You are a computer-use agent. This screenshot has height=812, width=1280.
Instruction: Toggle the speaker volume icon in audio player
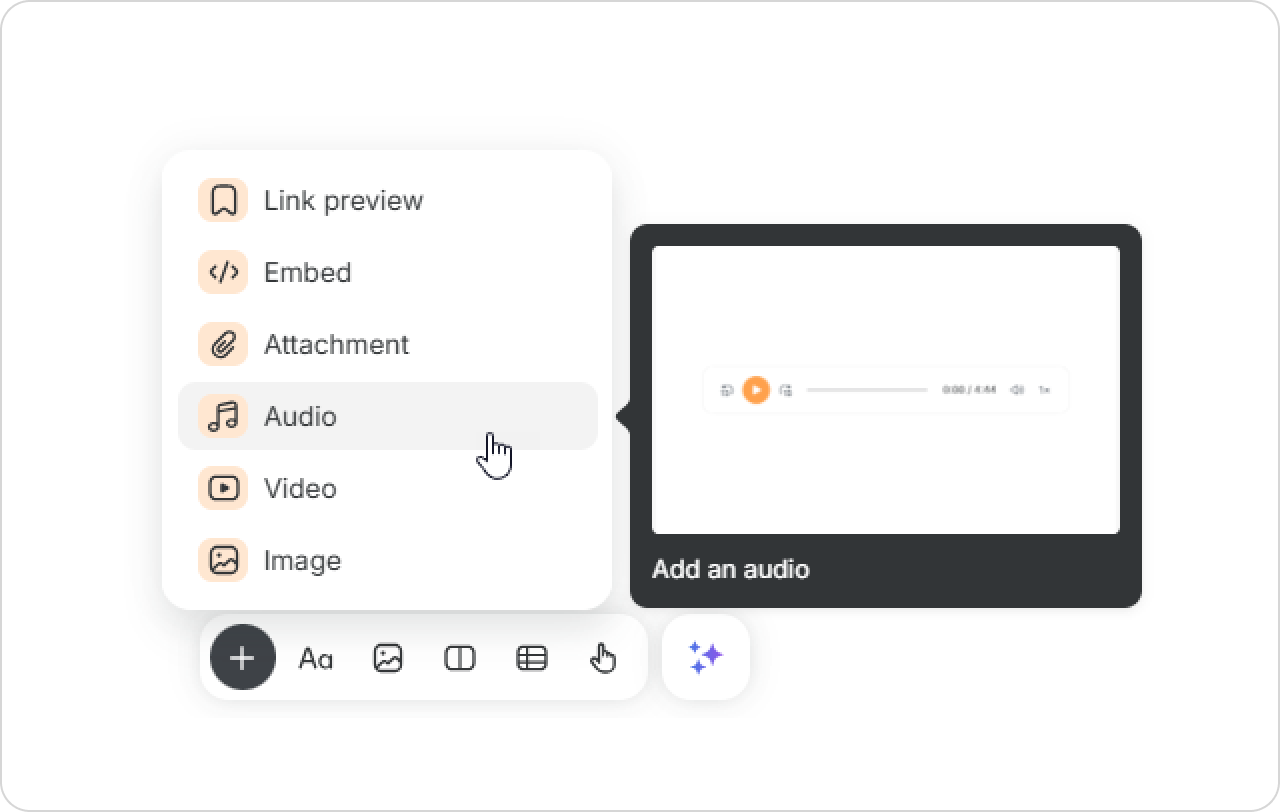(x=1017, y=390)
